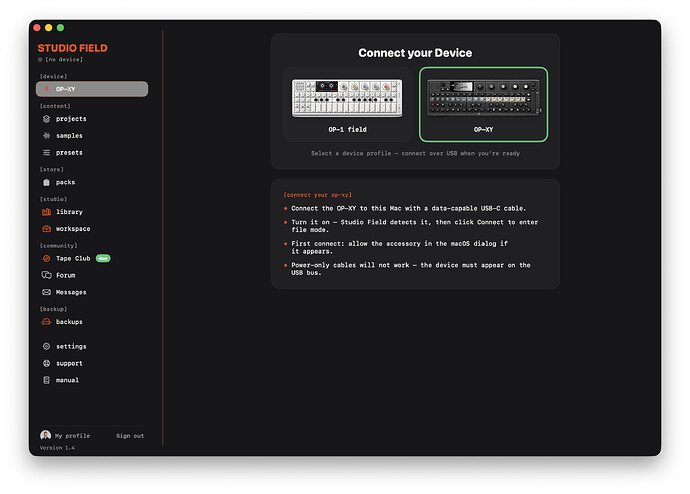The height and width of the screenshot is (494, 690).
Task: Click the workspace briefcase icon
Action: (46, 229)
